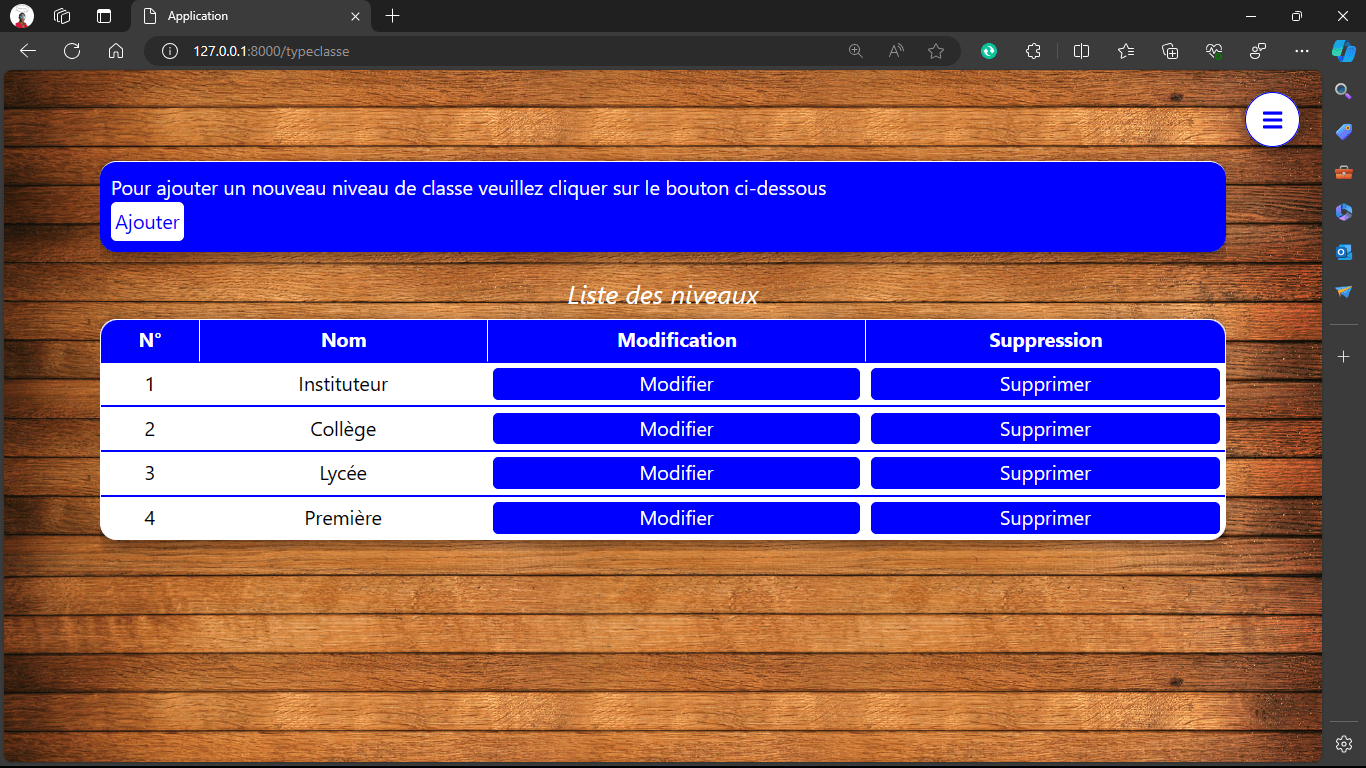Select the 'Liste des niveaux' heading
Screen dimensions: 1366x768
pos(663,295)
